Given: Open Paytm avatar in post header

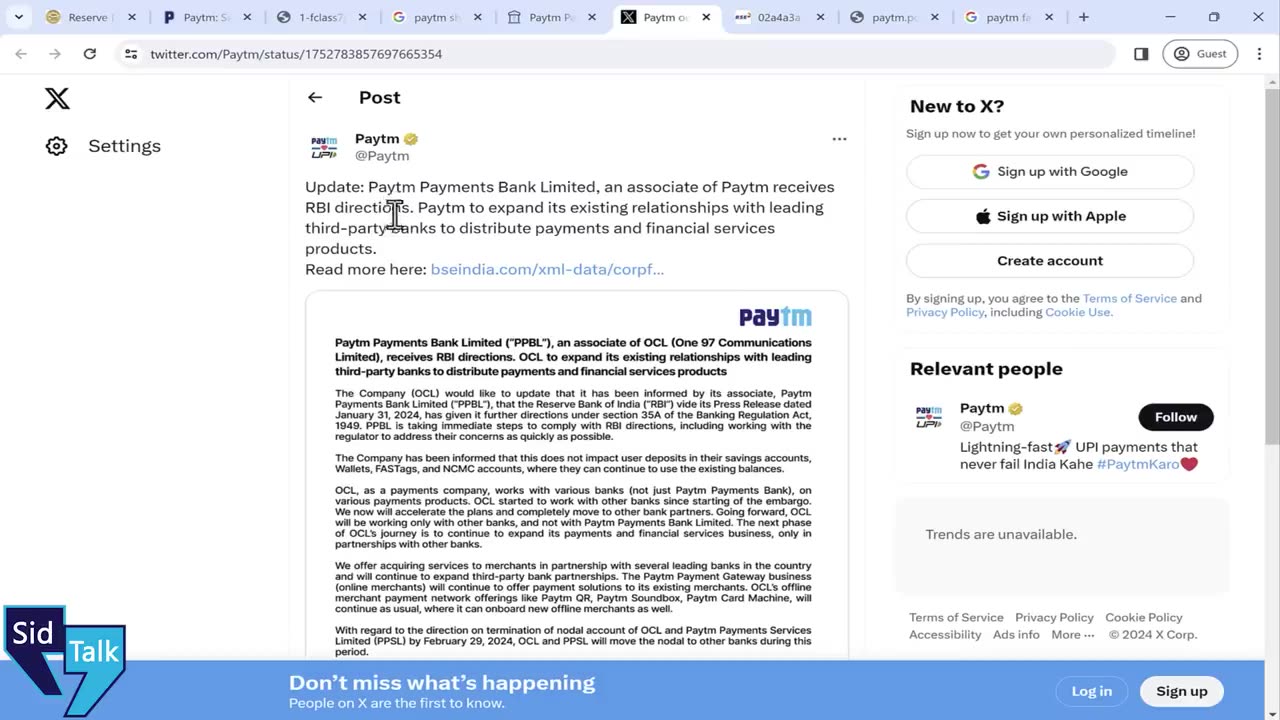Looking at the screenshot, I should [324, 148].
